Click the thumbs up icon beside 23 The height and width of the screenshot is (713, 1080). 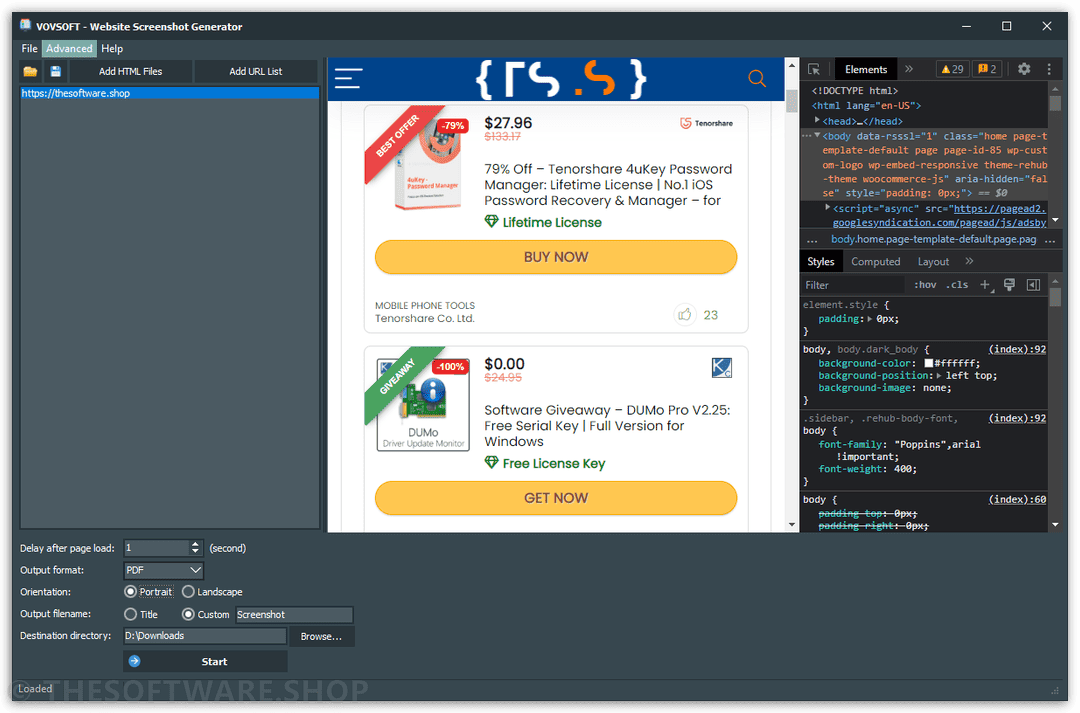tap(685, 315)
